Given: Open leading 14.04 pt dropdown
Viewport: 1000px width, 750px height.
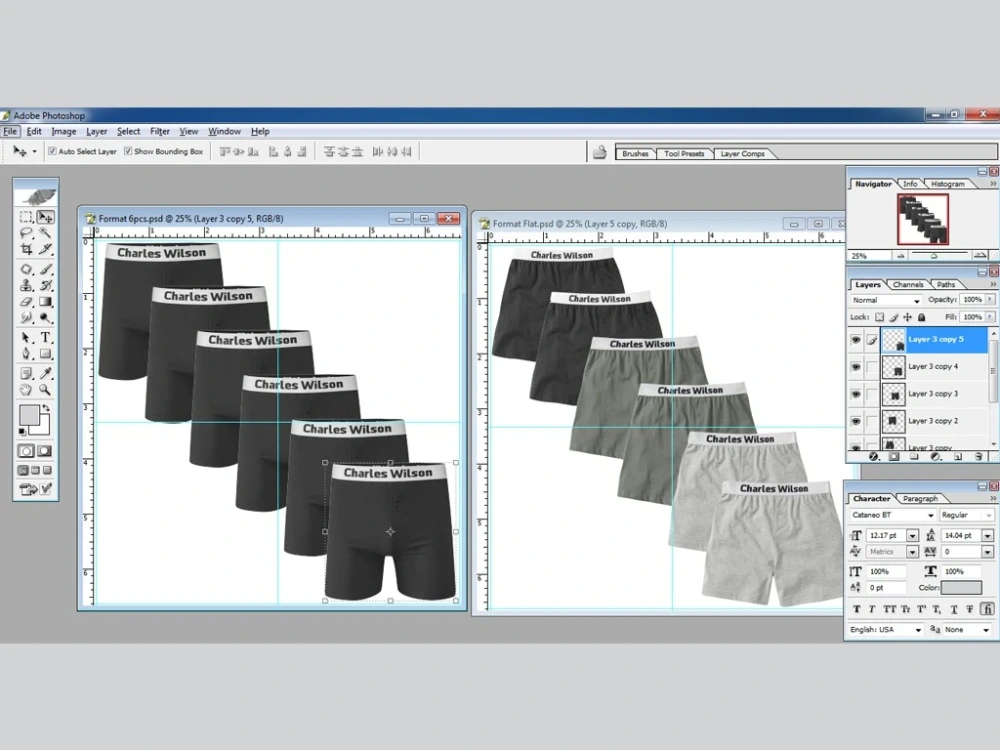Looking at the screenshot, I should [988, 536].
